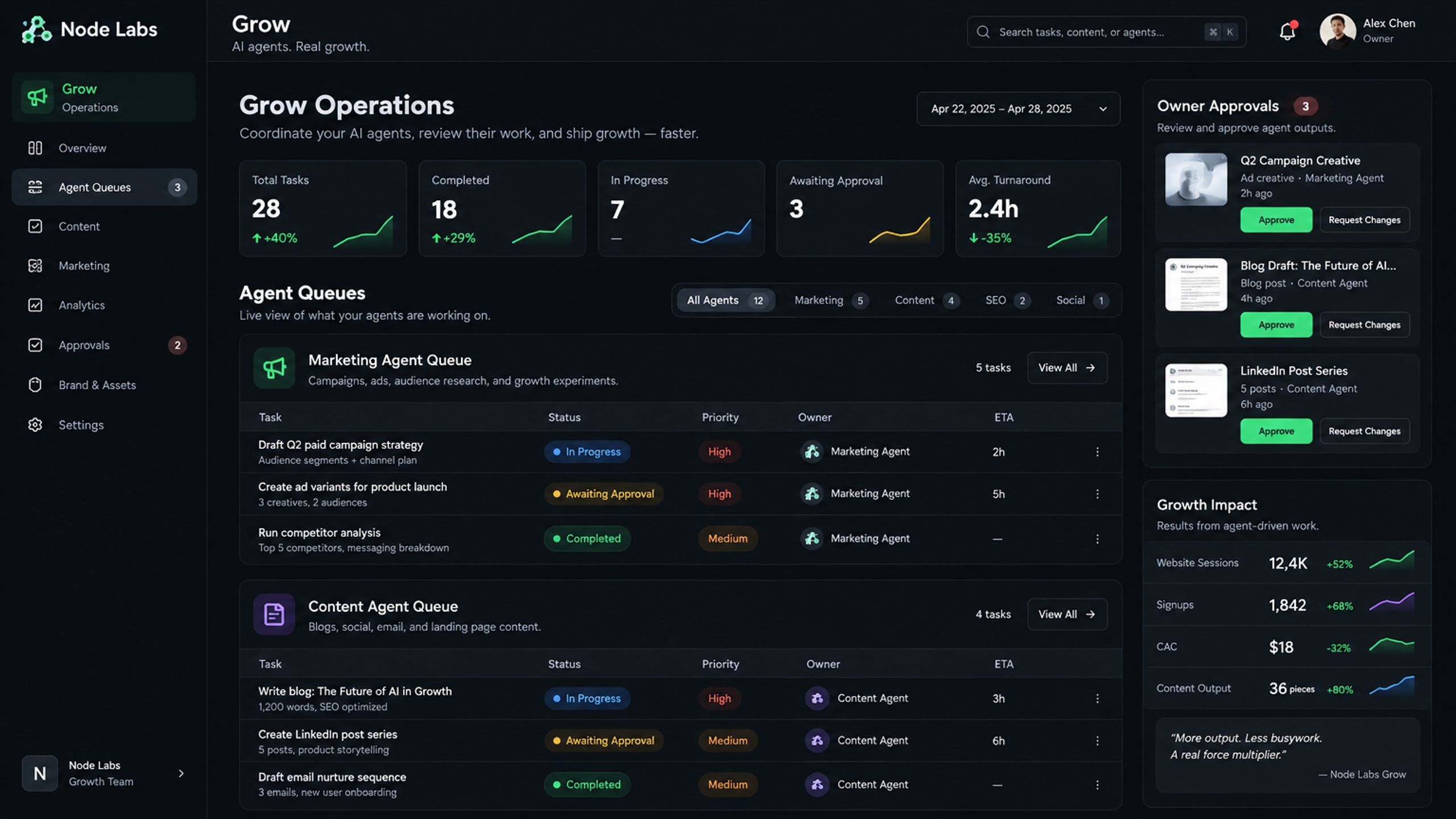Screen dimensions: 1456x819
Task: Request changes on LinkedIn Post Series
Action: (x=1364, y=431)
